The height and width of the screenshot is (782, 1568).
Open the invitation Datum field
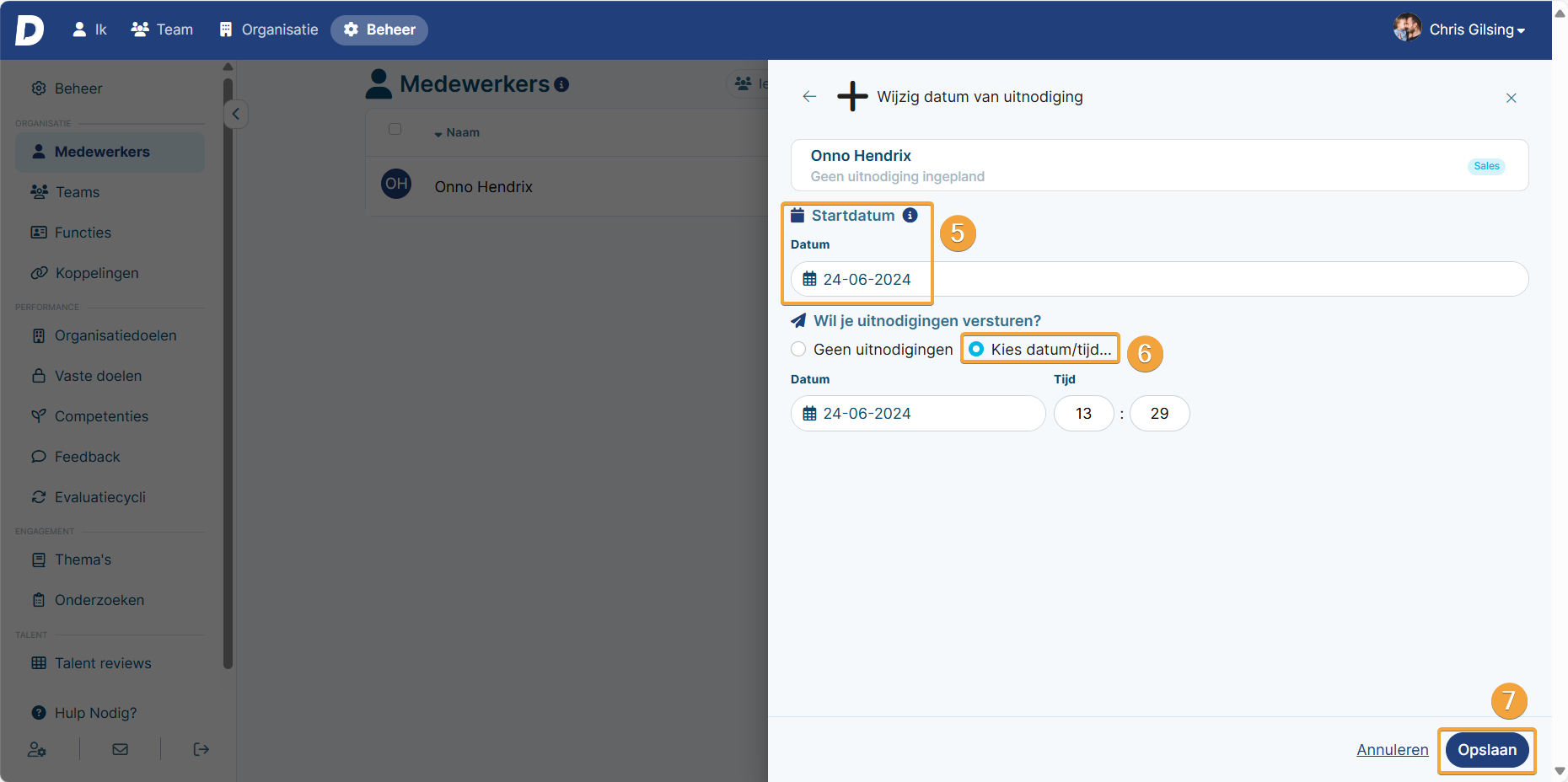tap(918, 414)
